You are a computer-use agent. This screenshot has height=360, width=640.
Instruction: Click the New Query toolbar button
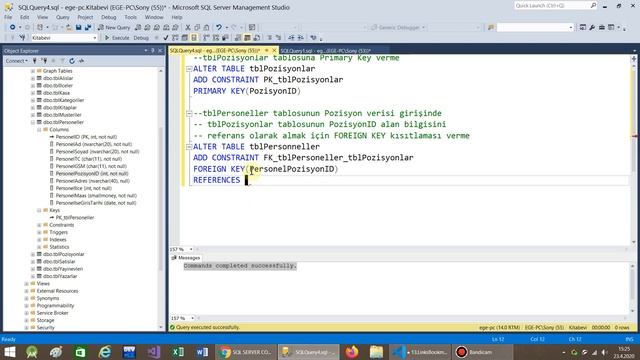pos(114,27)
